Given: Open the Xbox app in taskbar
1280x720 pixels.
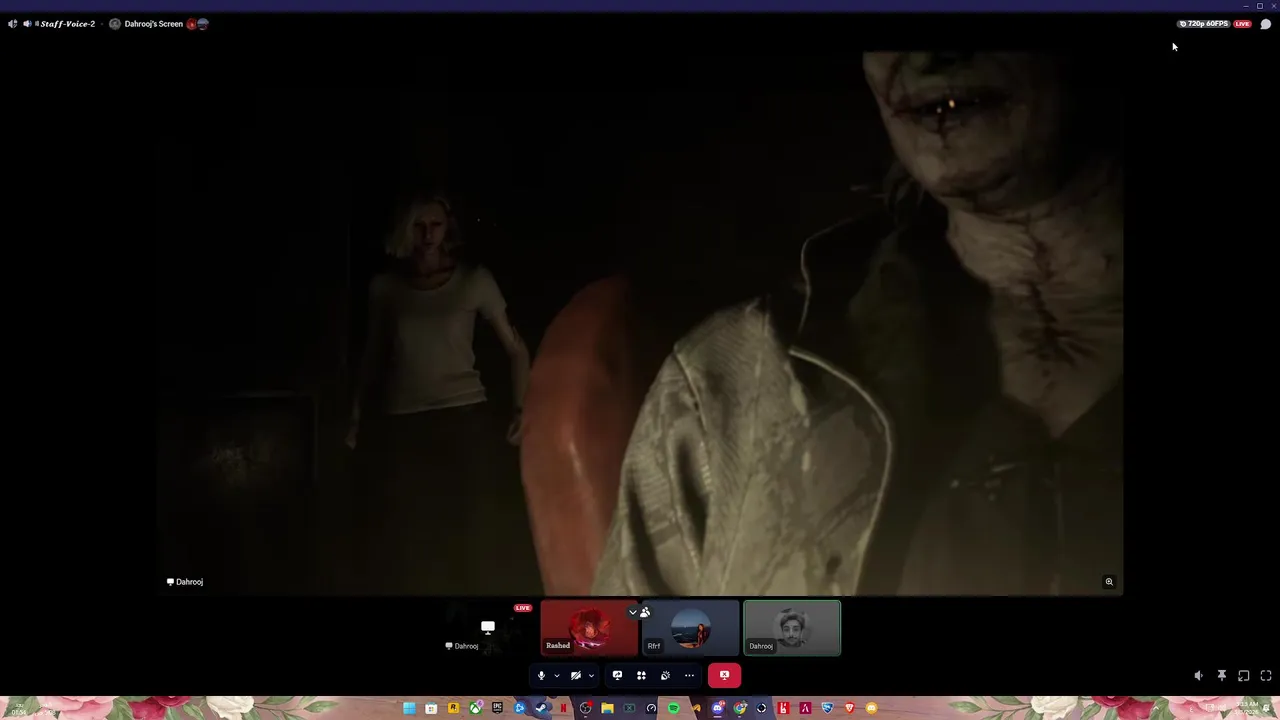Looking at the screenshot, I should click(475, 708).
